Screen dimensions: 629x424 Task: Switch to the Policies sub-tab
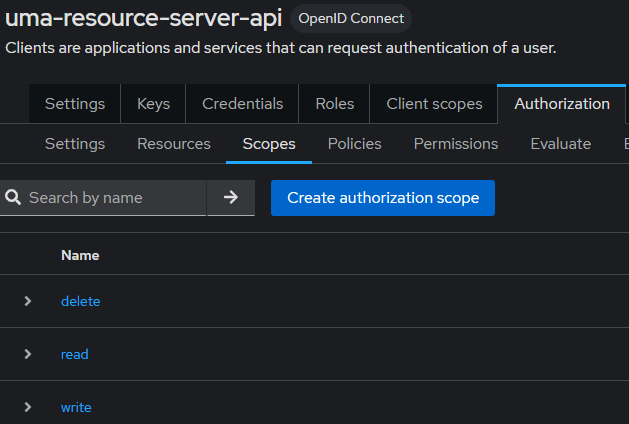point(354,144)
